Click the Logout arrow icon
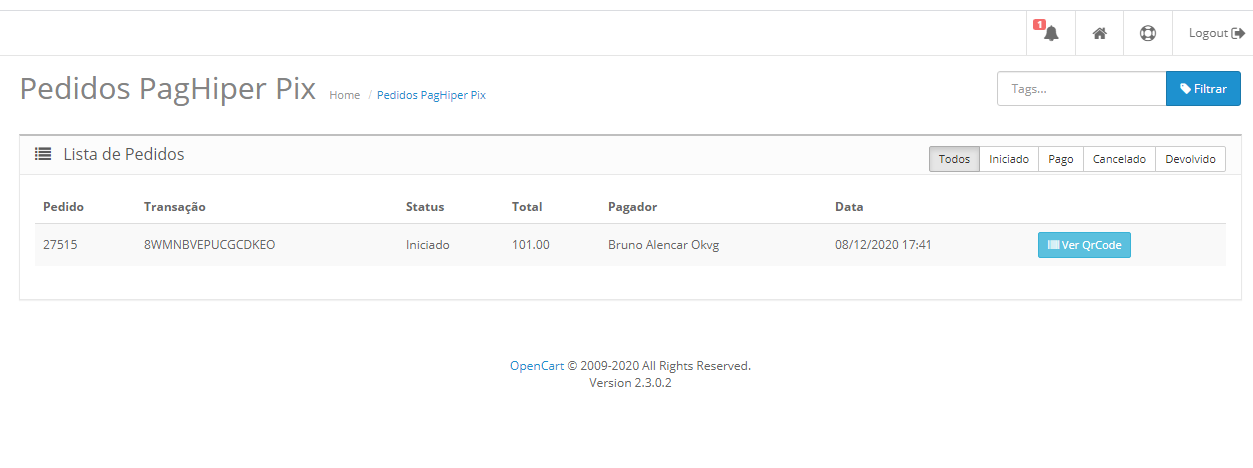1253x468 pixels. (1237, 34)
